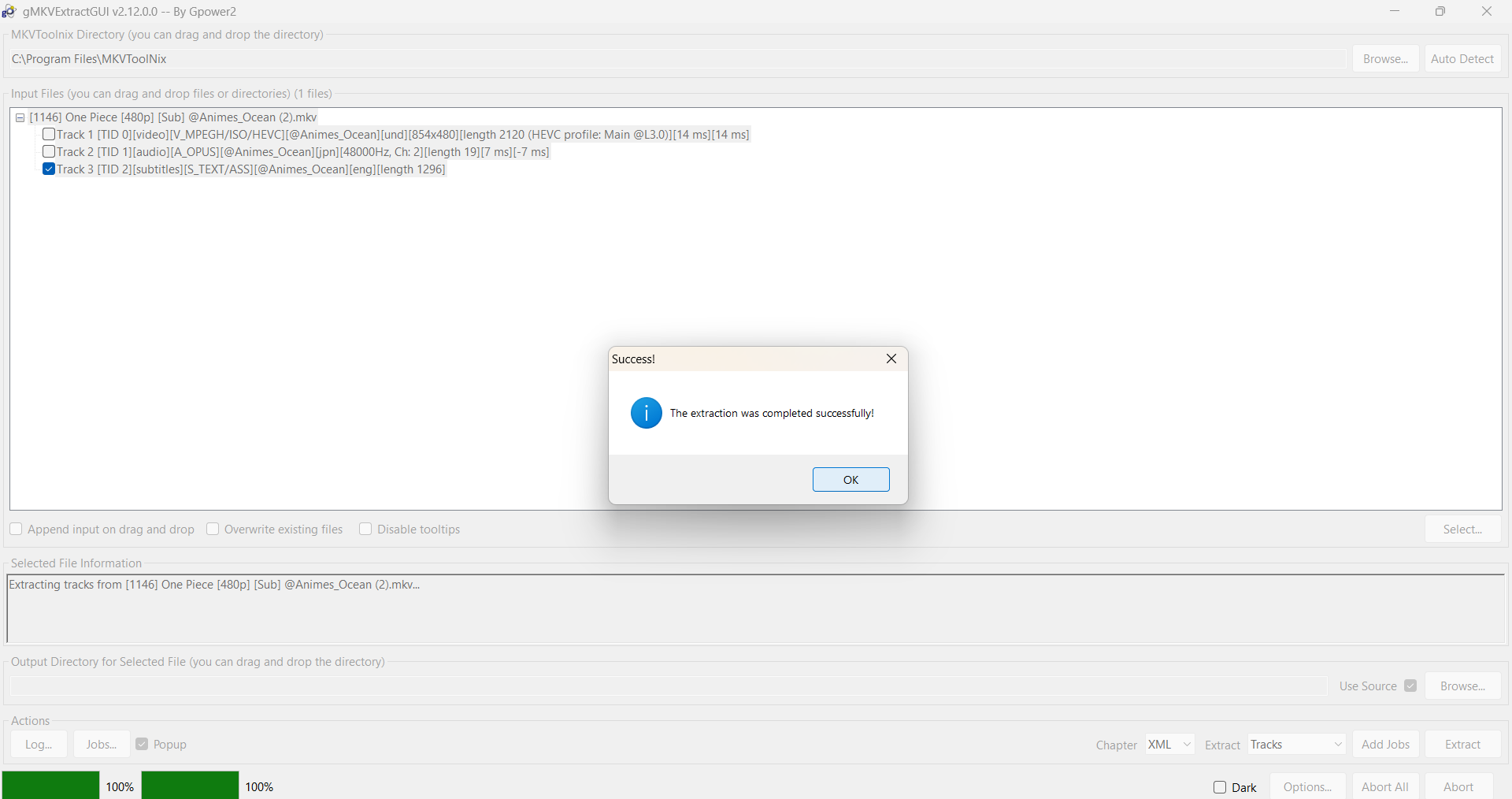Enable the Dark mode checkbox
The image size is (1512, 799).
(x=1220, y=787)
